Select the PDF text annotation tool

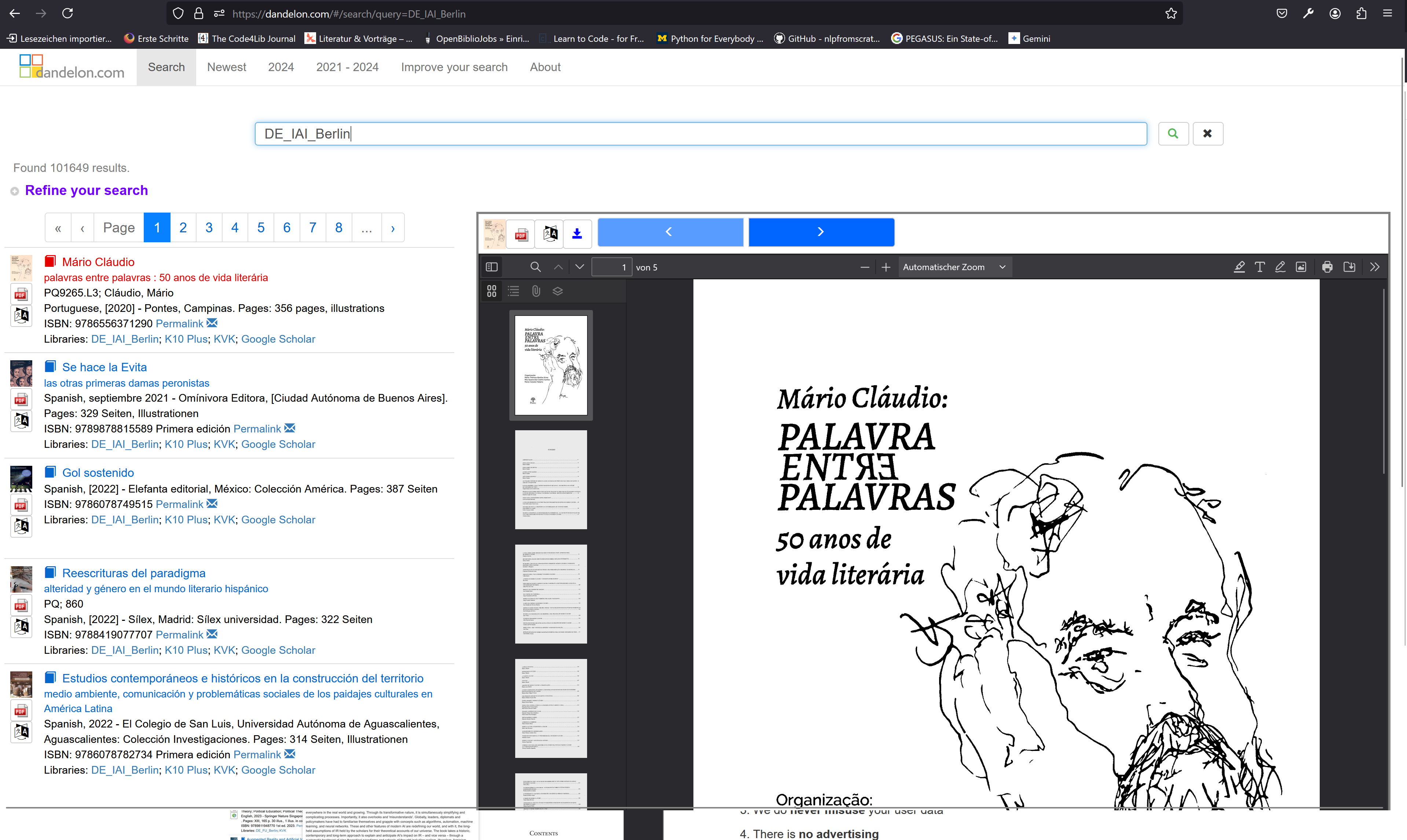coord(1260,267)
